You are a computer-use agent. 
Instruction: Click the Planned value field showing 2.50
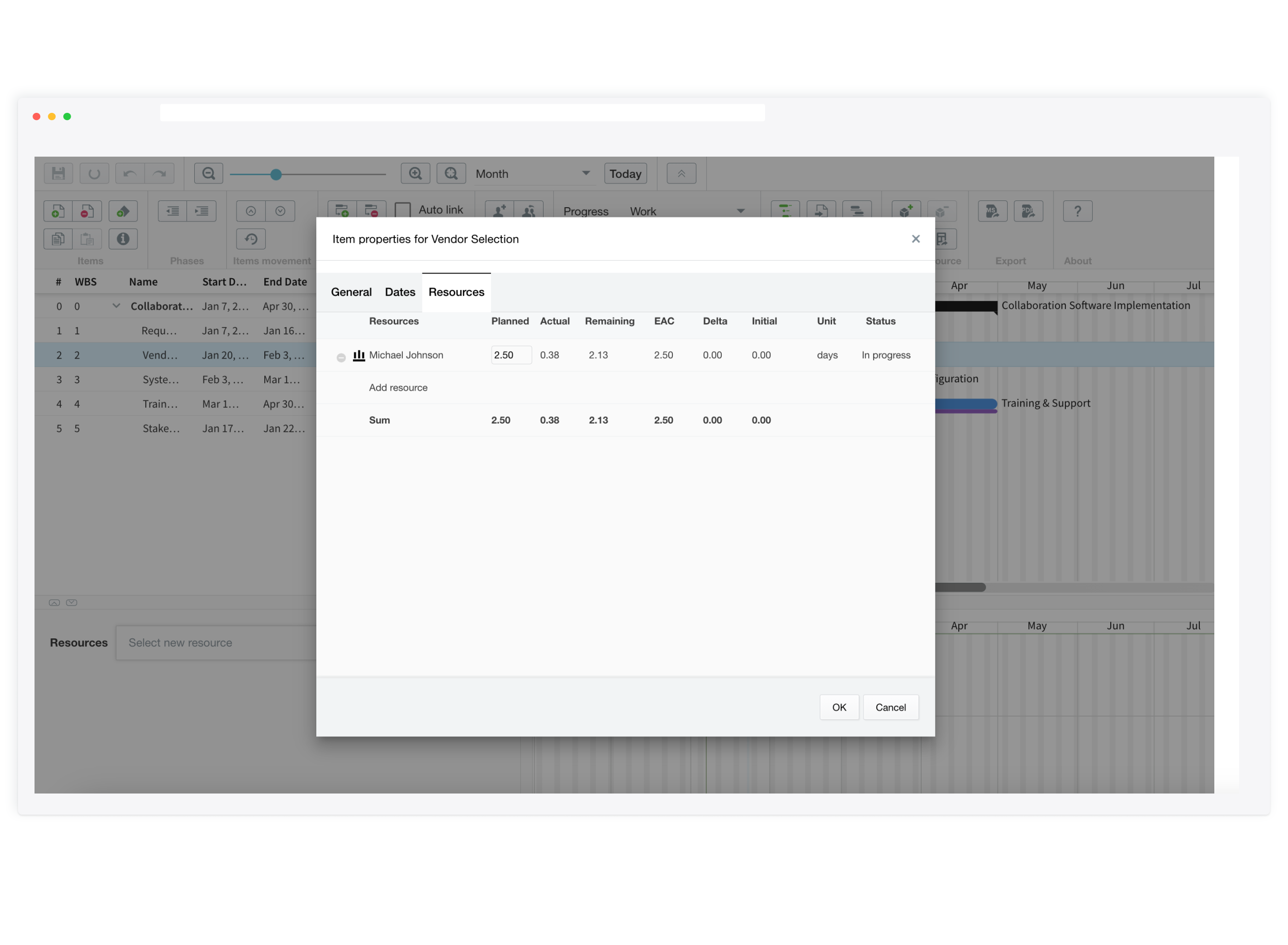[x=511, y=355]
